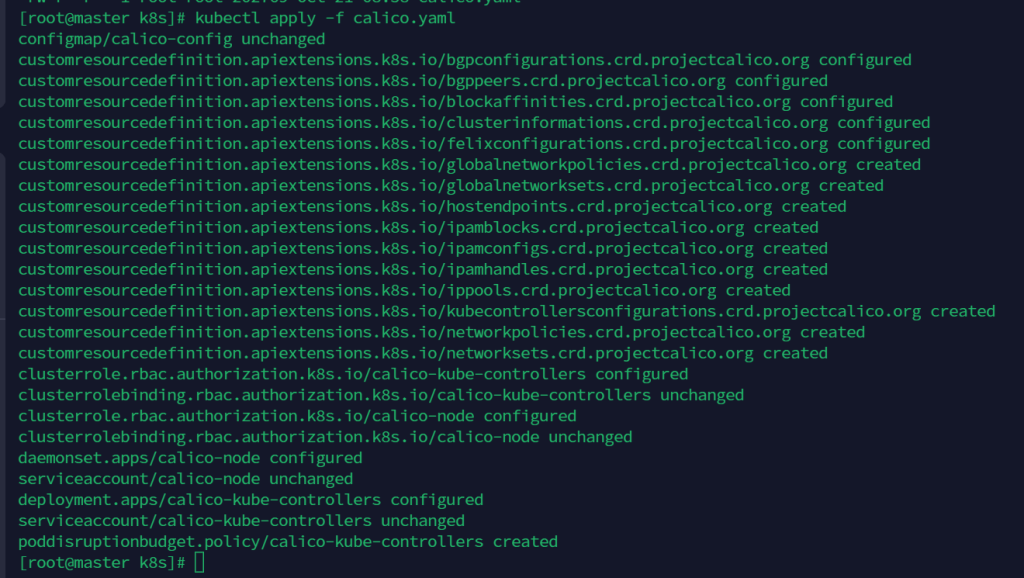
Task: Click the poddisruptionbudget.policy/calico-kube-controllers created line
Action: (288, 542)
